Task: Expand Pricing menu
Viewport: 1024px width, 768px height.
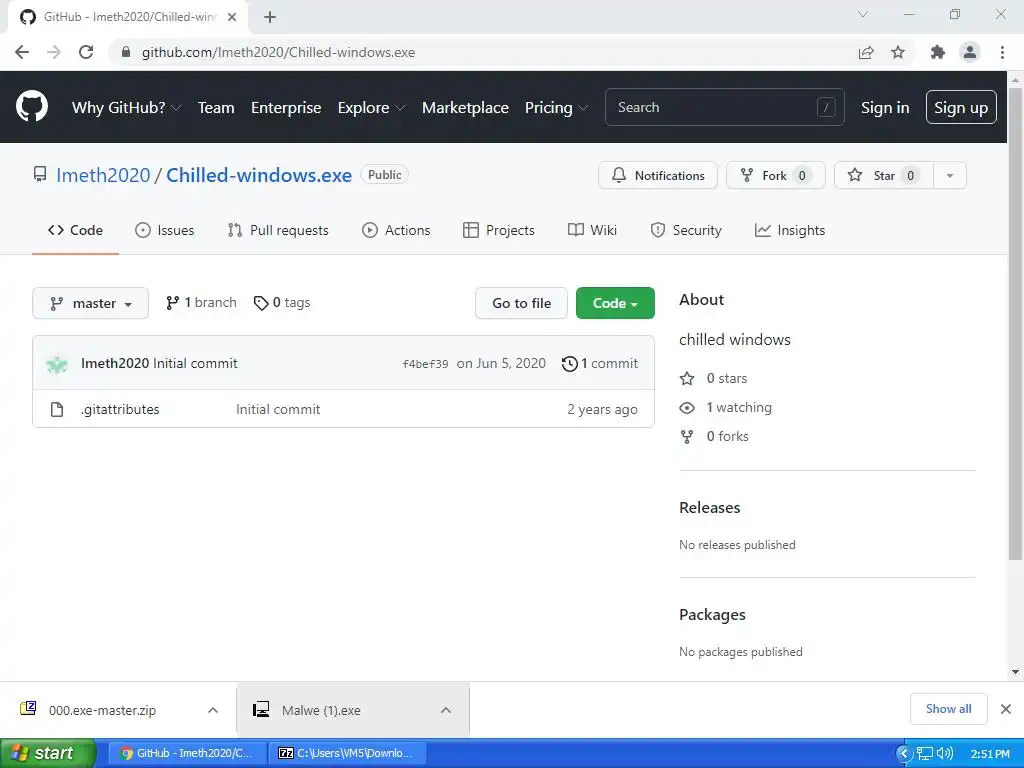Action: coord(556,108)
